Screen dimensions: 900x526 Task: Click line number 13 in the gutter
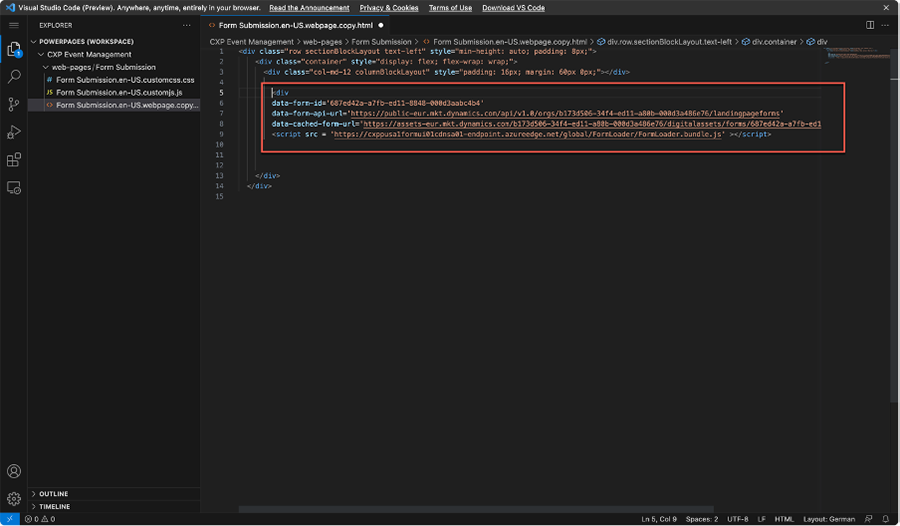219,176
